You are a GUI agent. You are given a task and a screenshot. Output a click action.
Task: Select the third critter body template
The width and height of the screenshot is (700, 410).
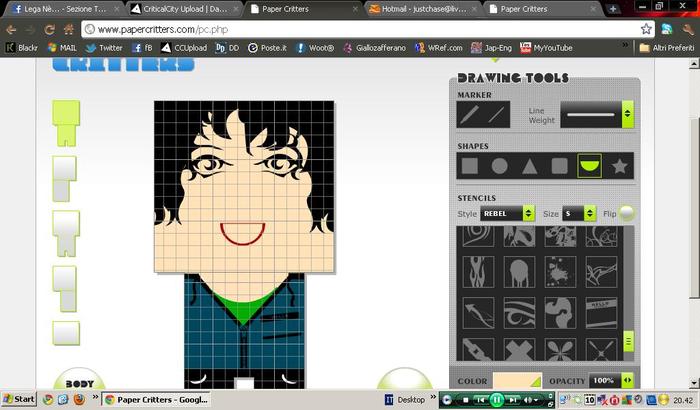66,234
